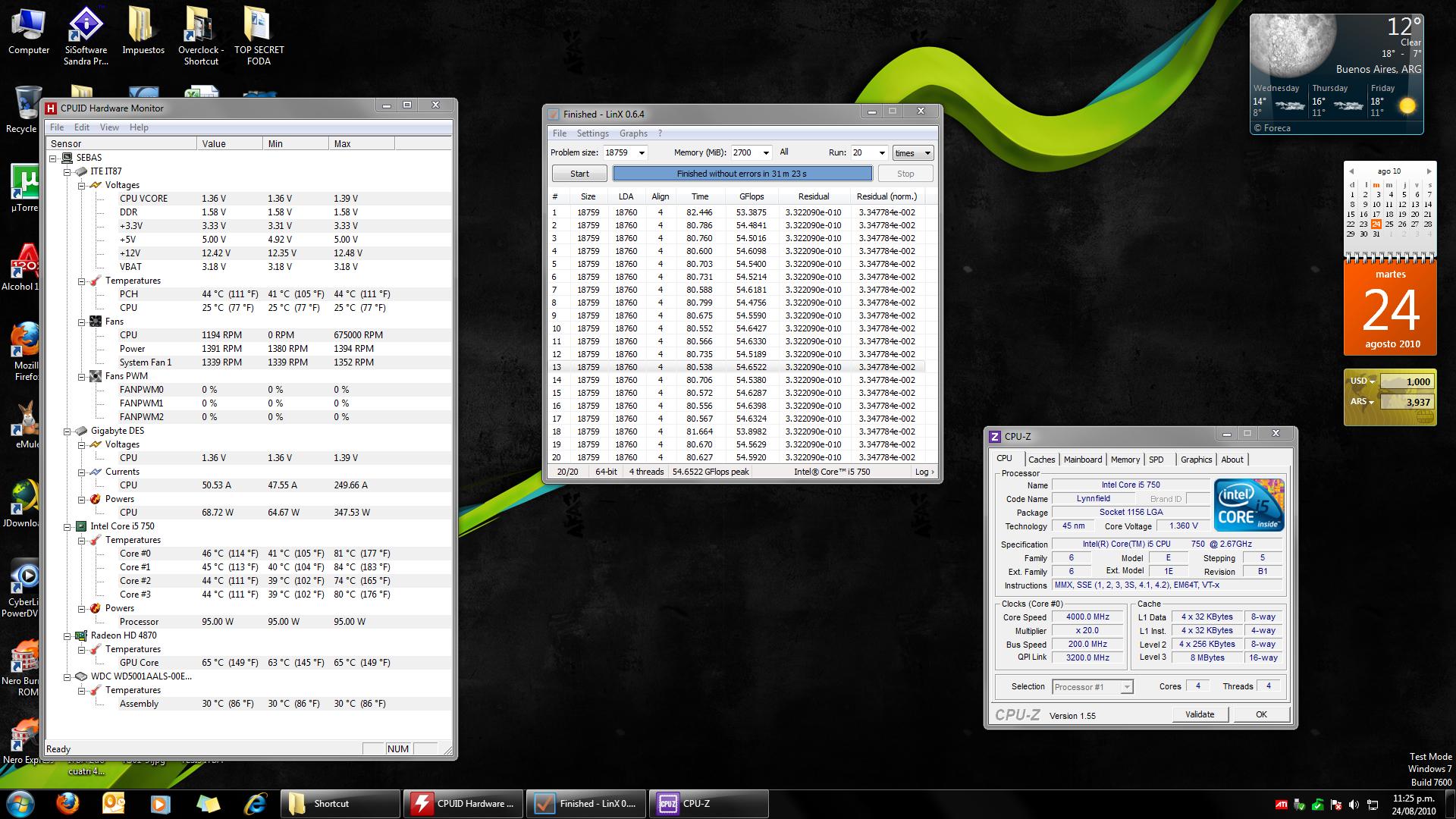Click the ARS amount field in currency gadget
1456x819 pixels.
click(x=1406, y=402)
